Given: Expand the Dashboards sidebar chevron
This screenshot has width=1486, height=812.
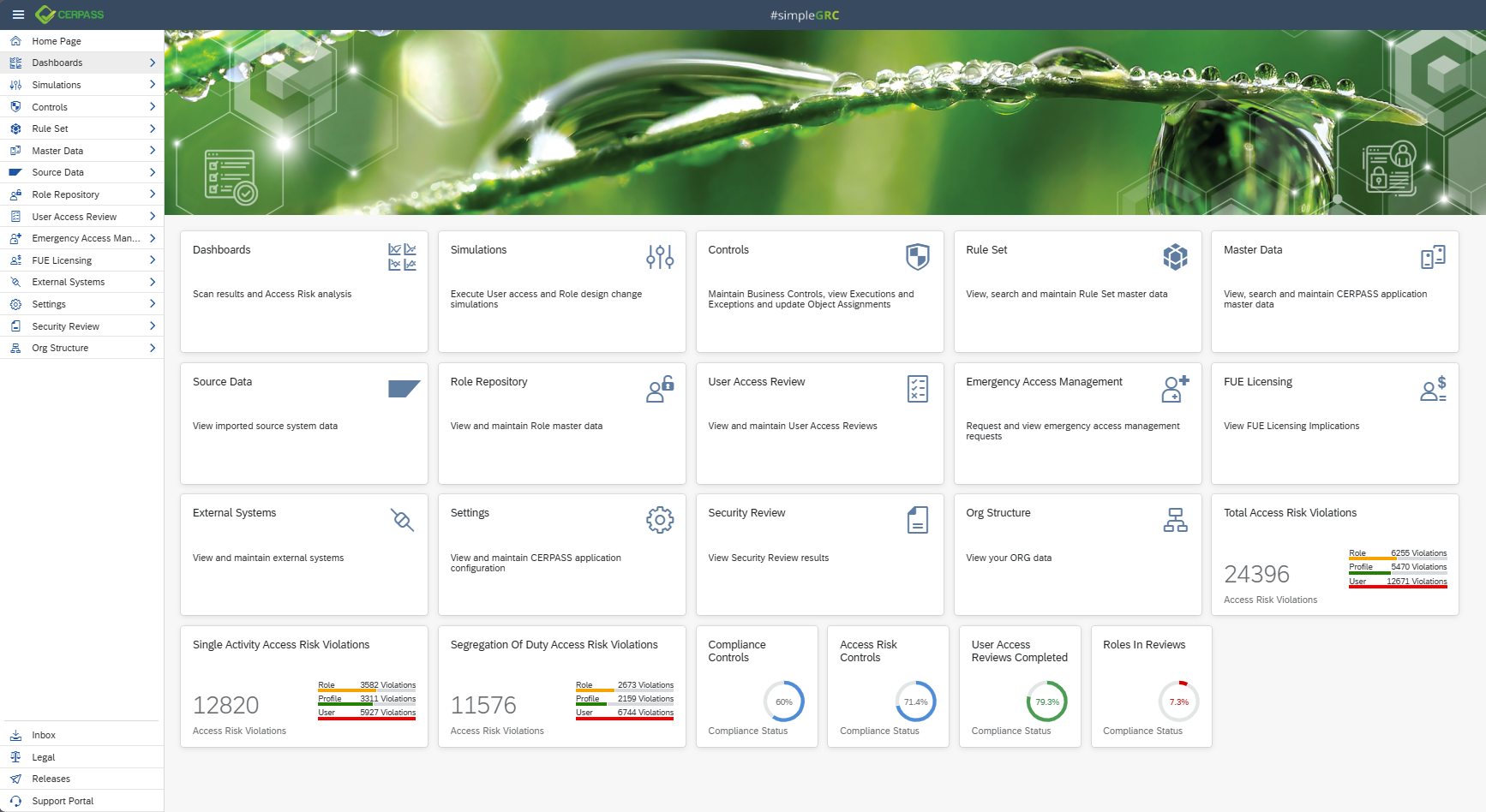Looking at the screenshot, I should [153, 63].
